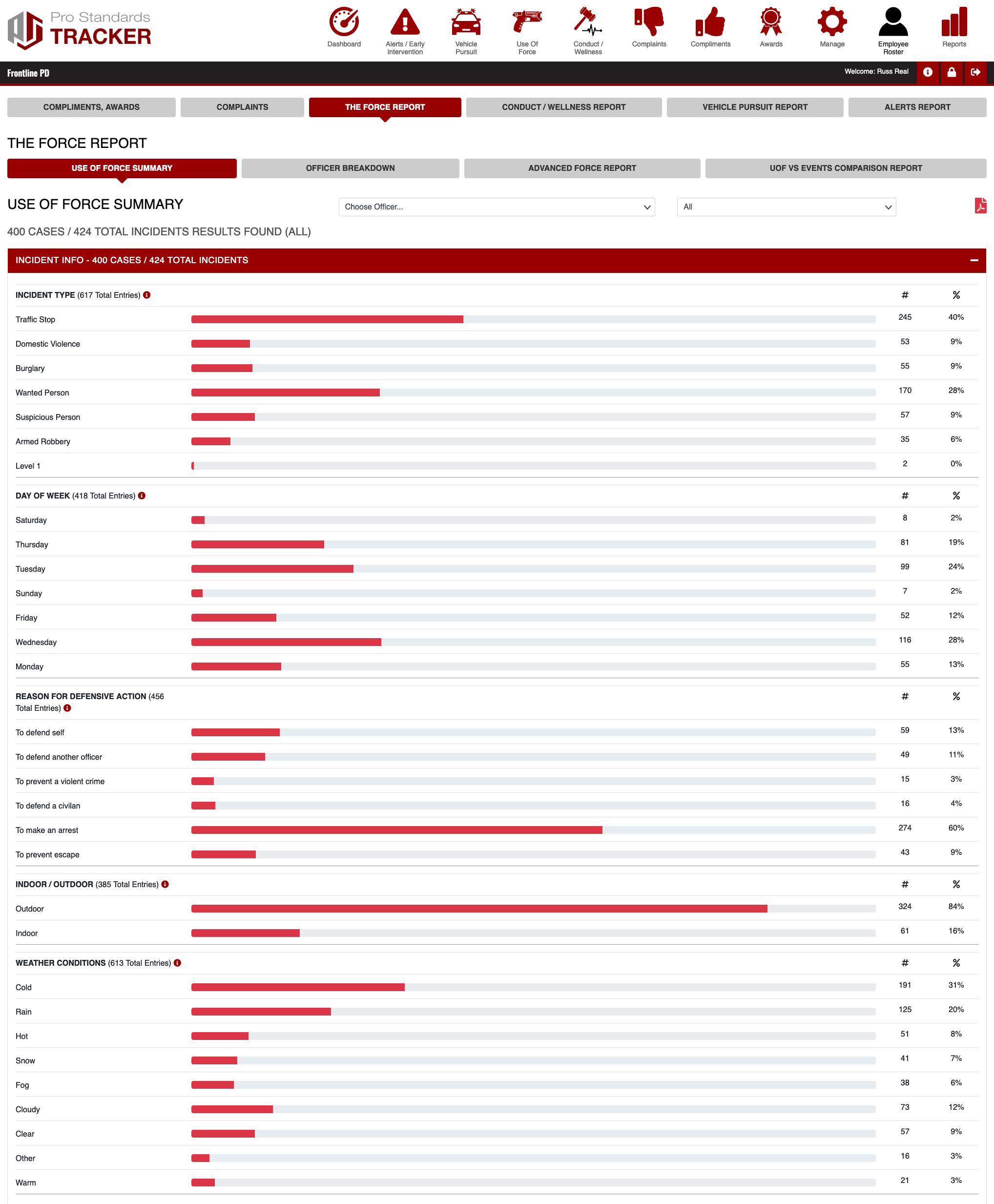Viewport: 994px width, 1204px height.
Task: Open the Vehicle Pursuit car icon
Action: 465,22
